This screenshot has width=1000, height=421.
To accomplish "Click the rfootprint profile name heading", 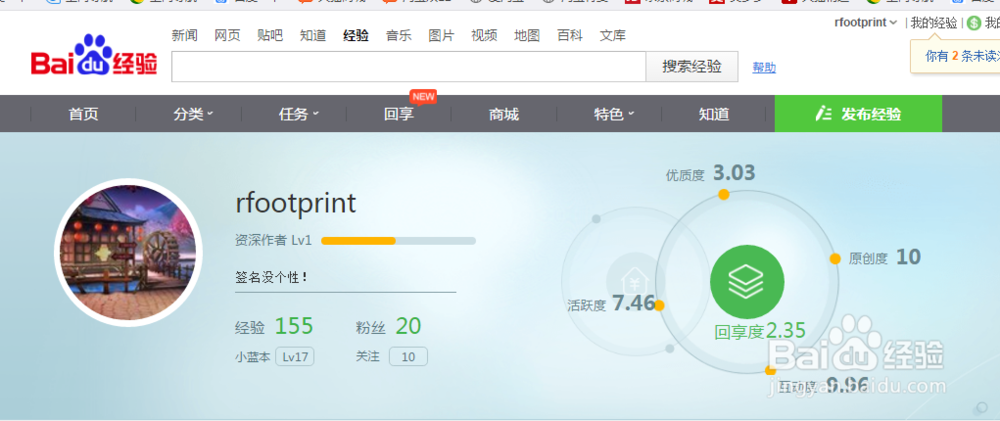I will (x=295, y=203).
